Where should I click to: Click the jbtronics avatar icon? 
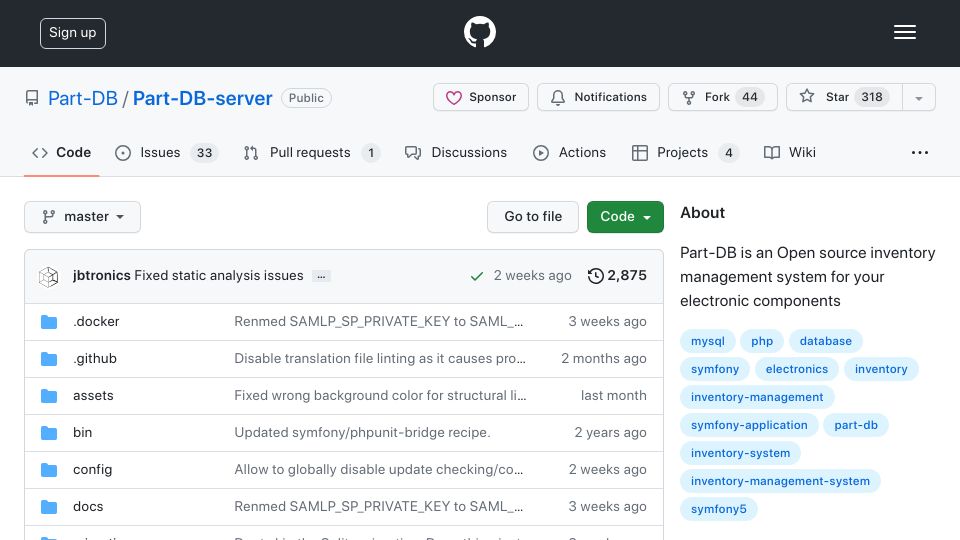coord(48,277)
